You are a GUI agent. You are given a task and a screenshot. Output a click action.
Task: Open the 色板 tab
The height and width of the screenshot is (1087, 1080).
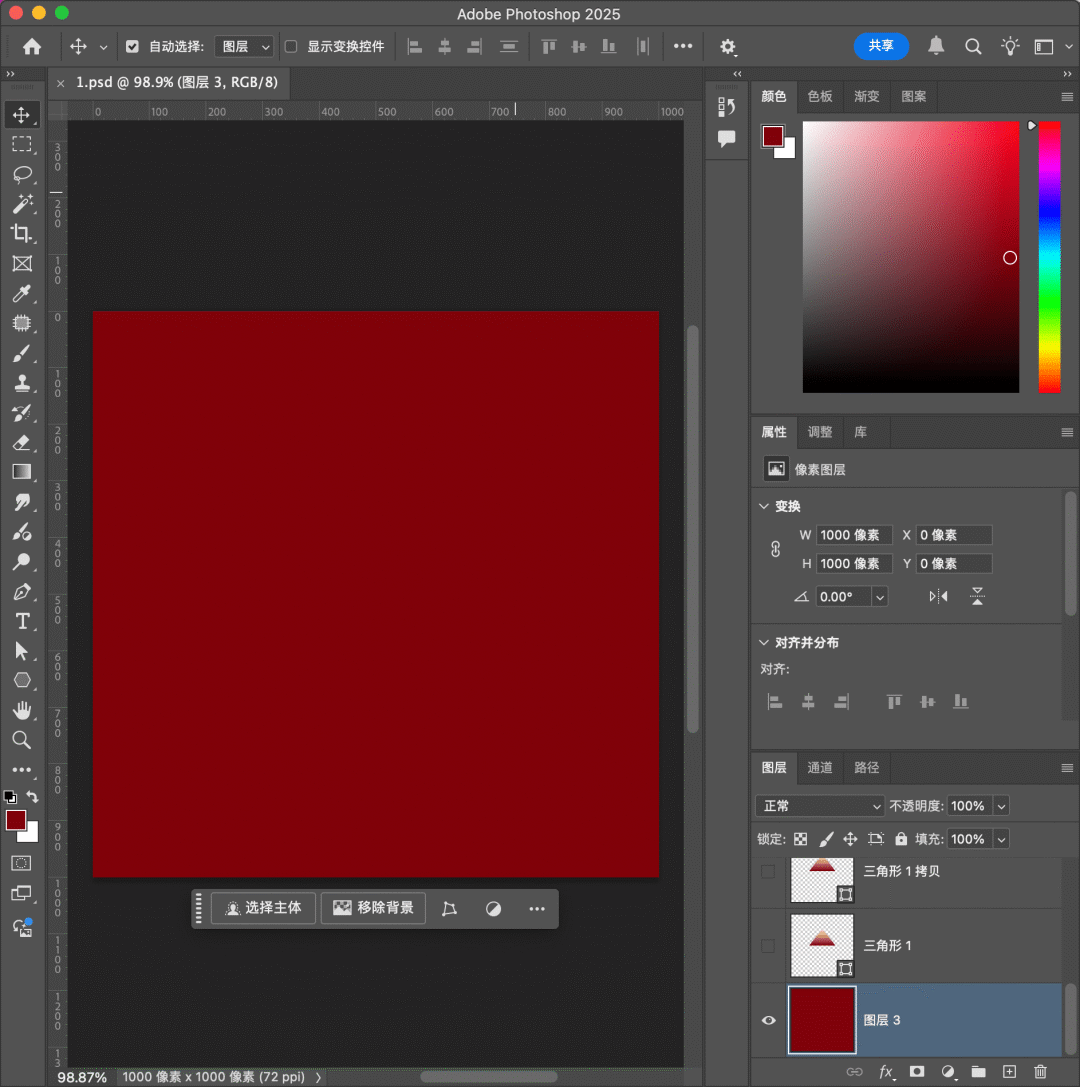click(820, 96)
